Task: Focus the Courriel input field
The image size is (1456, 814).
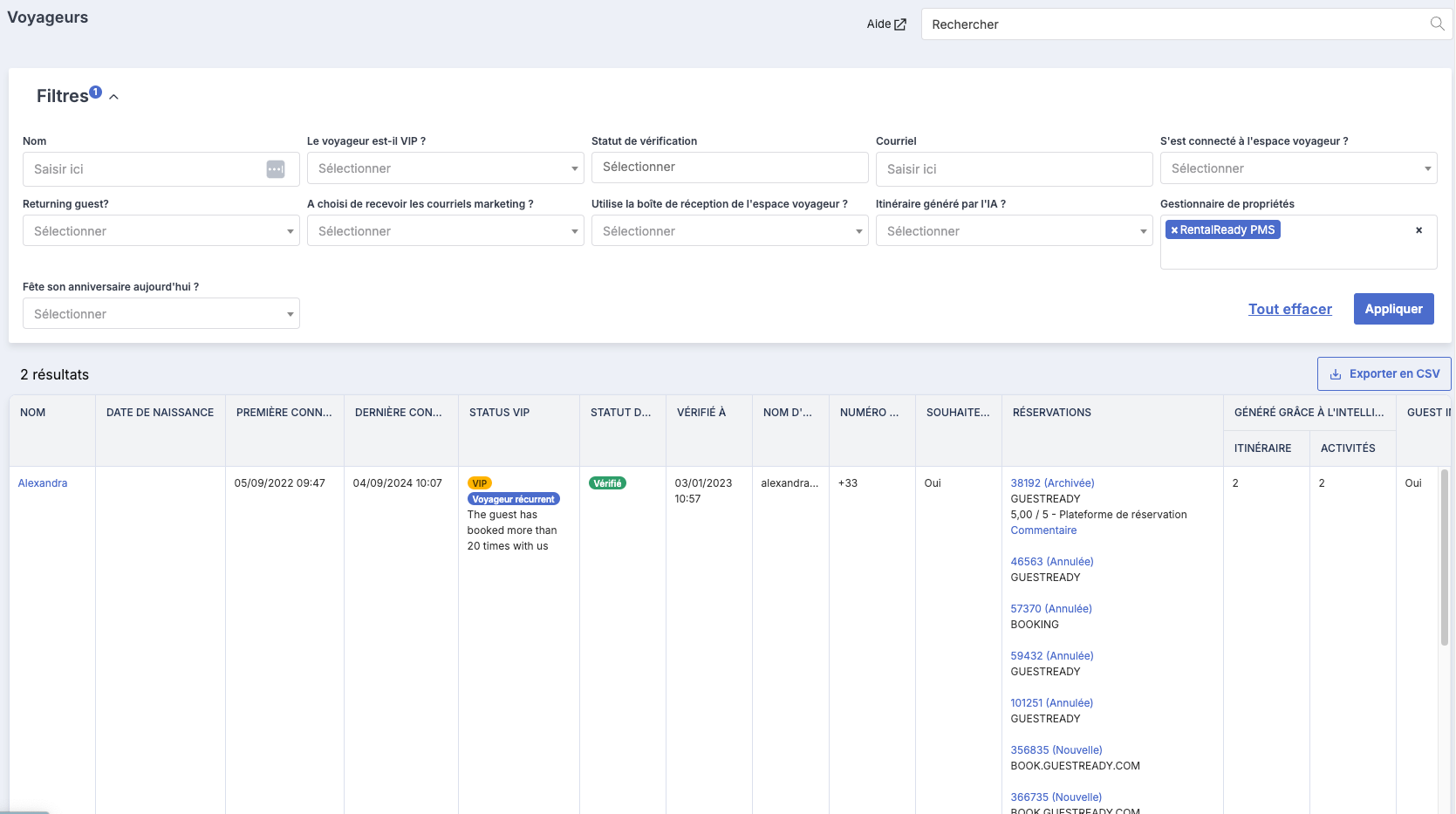Action: pyautogui.click(x=1015, y=169)
